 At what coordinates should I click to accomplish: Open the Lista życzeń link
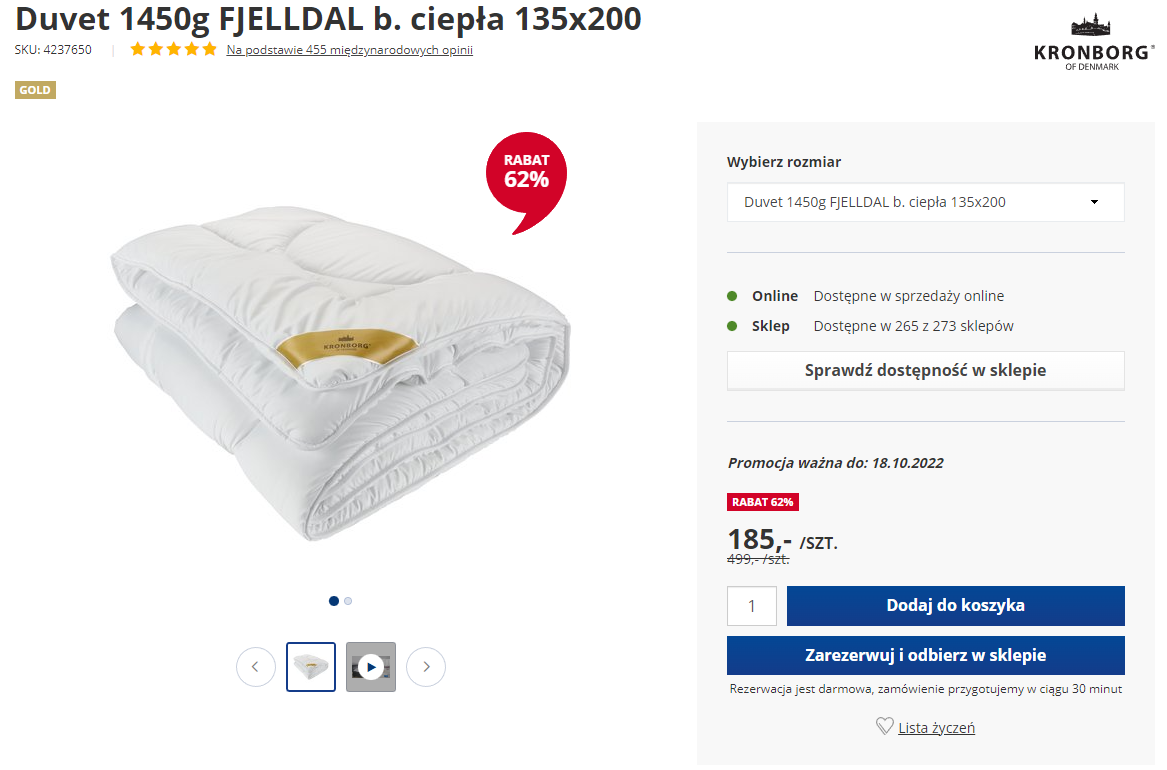[x=936, y=728]
